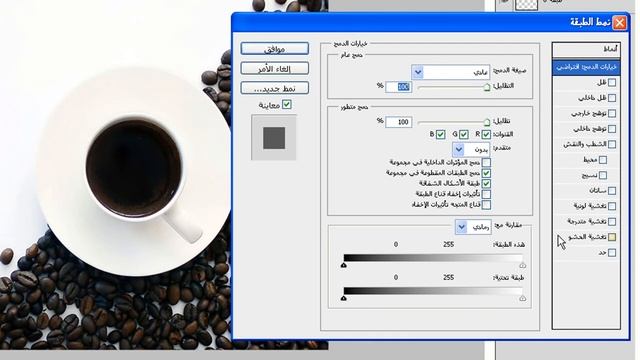Enable قناع المتجه تأثيرات الإخفاء checkbox
The width and height of the screenshot is (640, 360).
click(x=486, y=204)
